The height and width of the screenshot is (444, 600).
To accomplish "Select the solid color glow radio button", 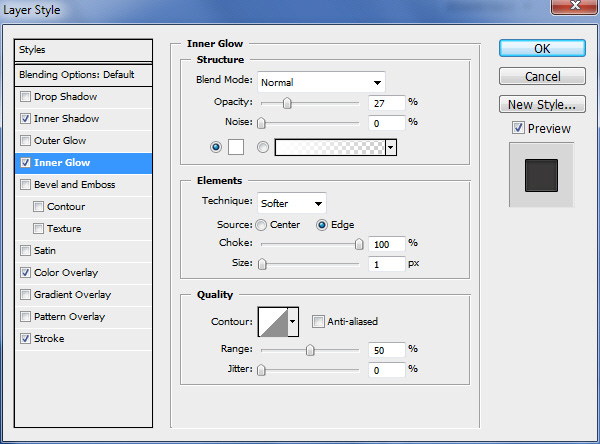I will 216,147.
